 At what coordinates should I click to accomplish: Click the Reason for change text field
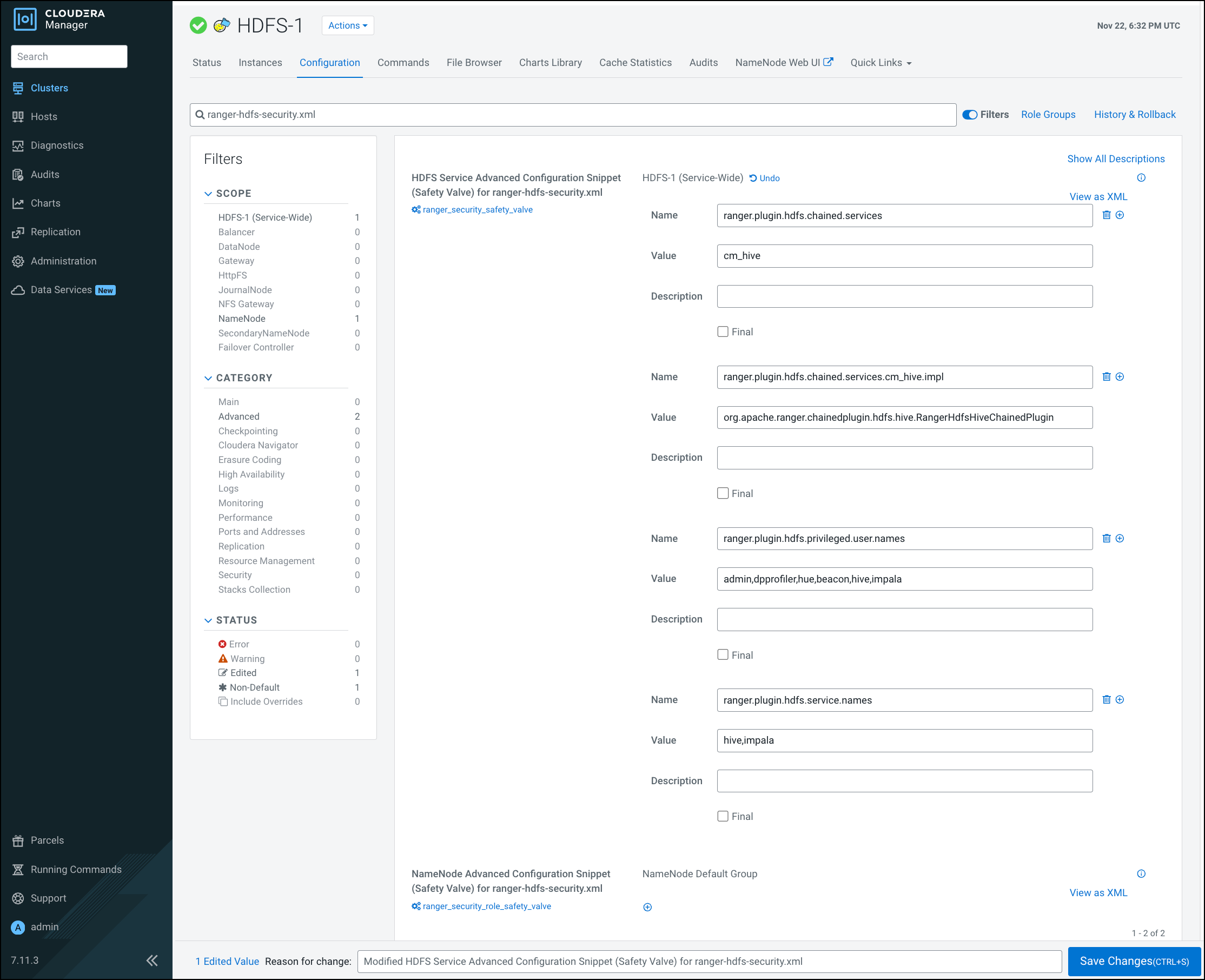tap(709, 962)
